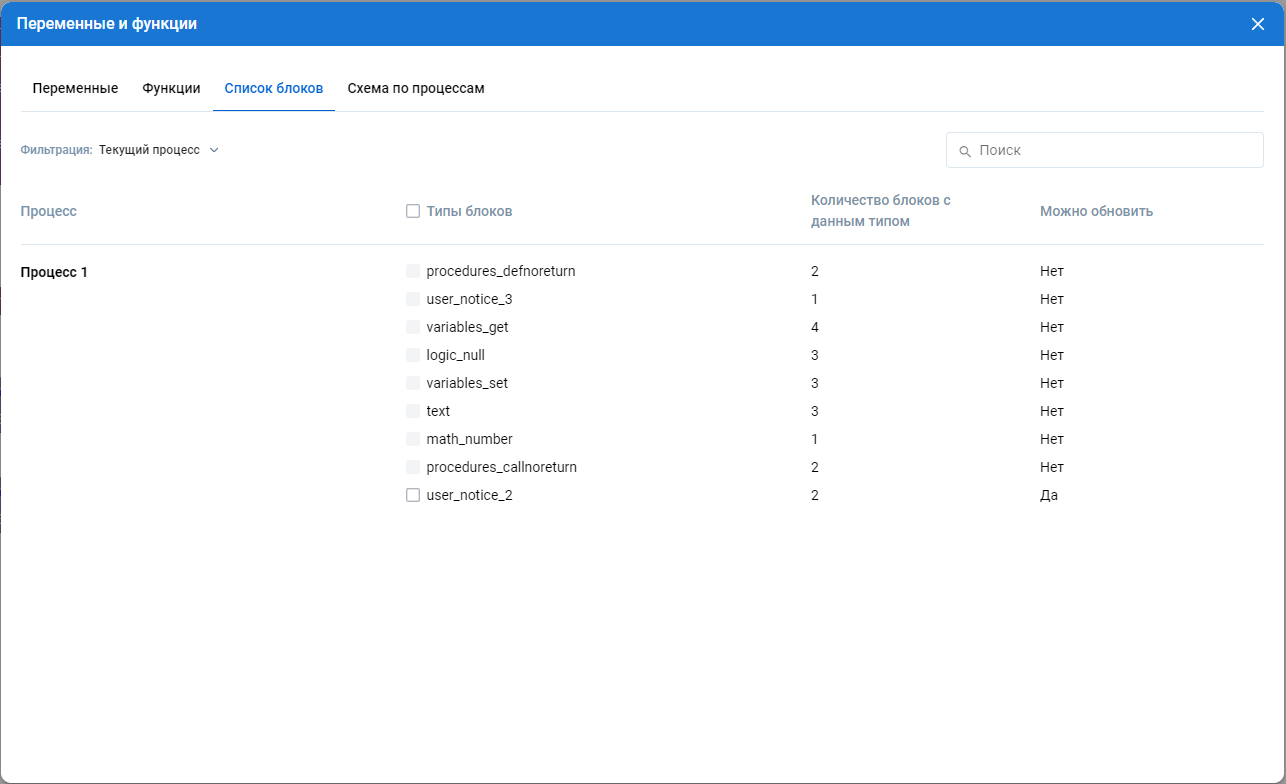Click the procedures_callnoreturn block type name
Screen dimensions: 1286x784
tap(501, 467)
